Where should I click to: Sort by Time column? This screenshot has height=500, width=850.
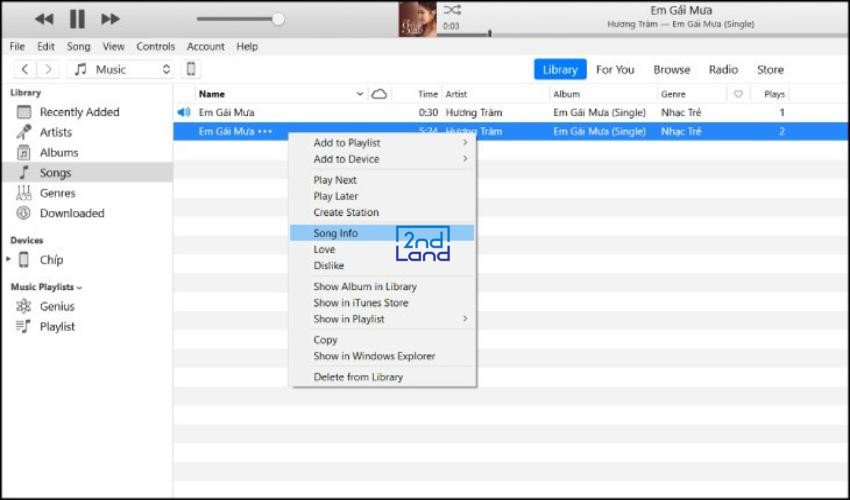click(x=427, y=94)
